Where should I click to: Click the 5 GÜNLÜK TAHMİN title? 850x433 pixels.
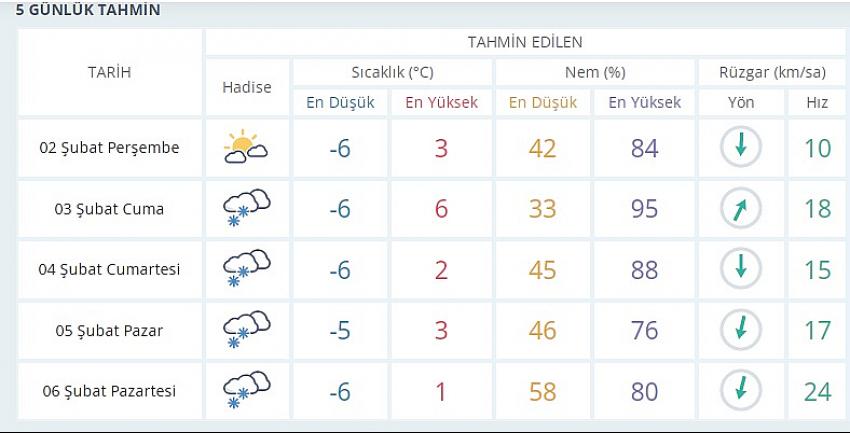tap(88, 10)
